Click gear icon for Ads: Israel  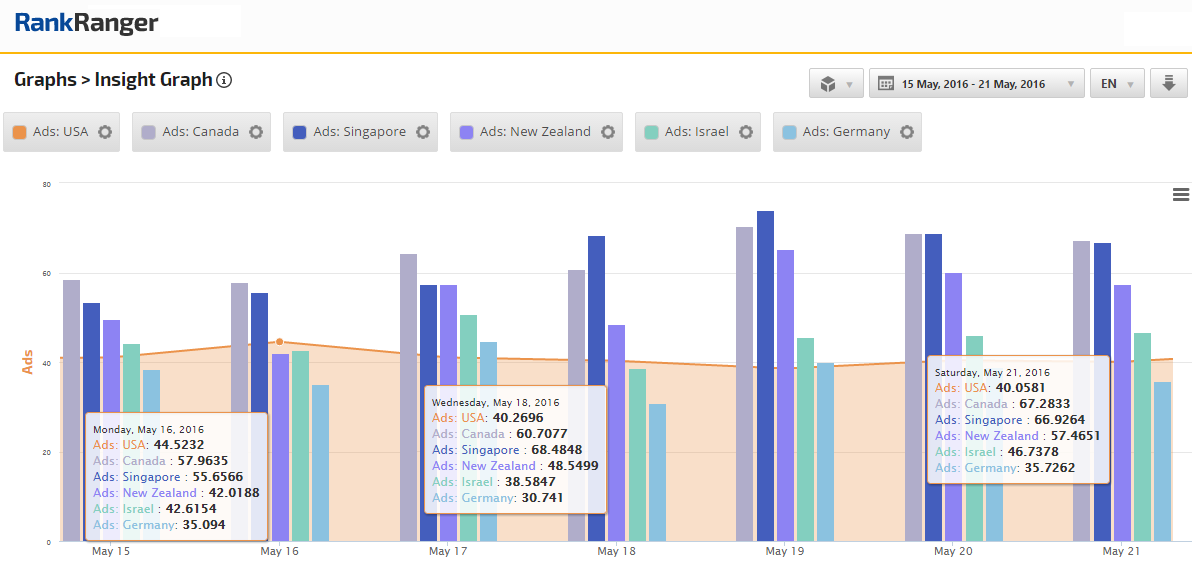pyautogui.click(x=746, y=132)
